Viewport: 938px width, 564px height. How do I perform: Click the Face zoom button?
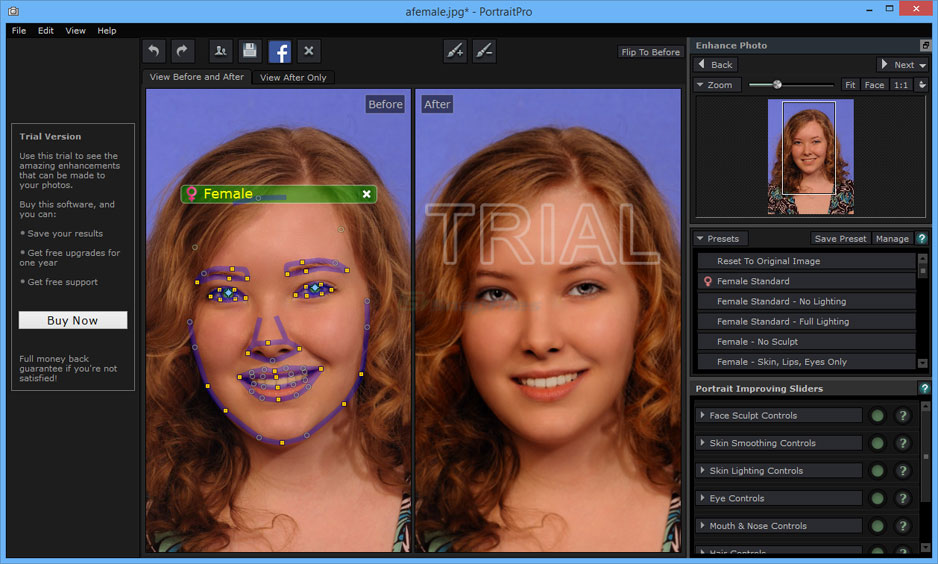click(874, 85)
